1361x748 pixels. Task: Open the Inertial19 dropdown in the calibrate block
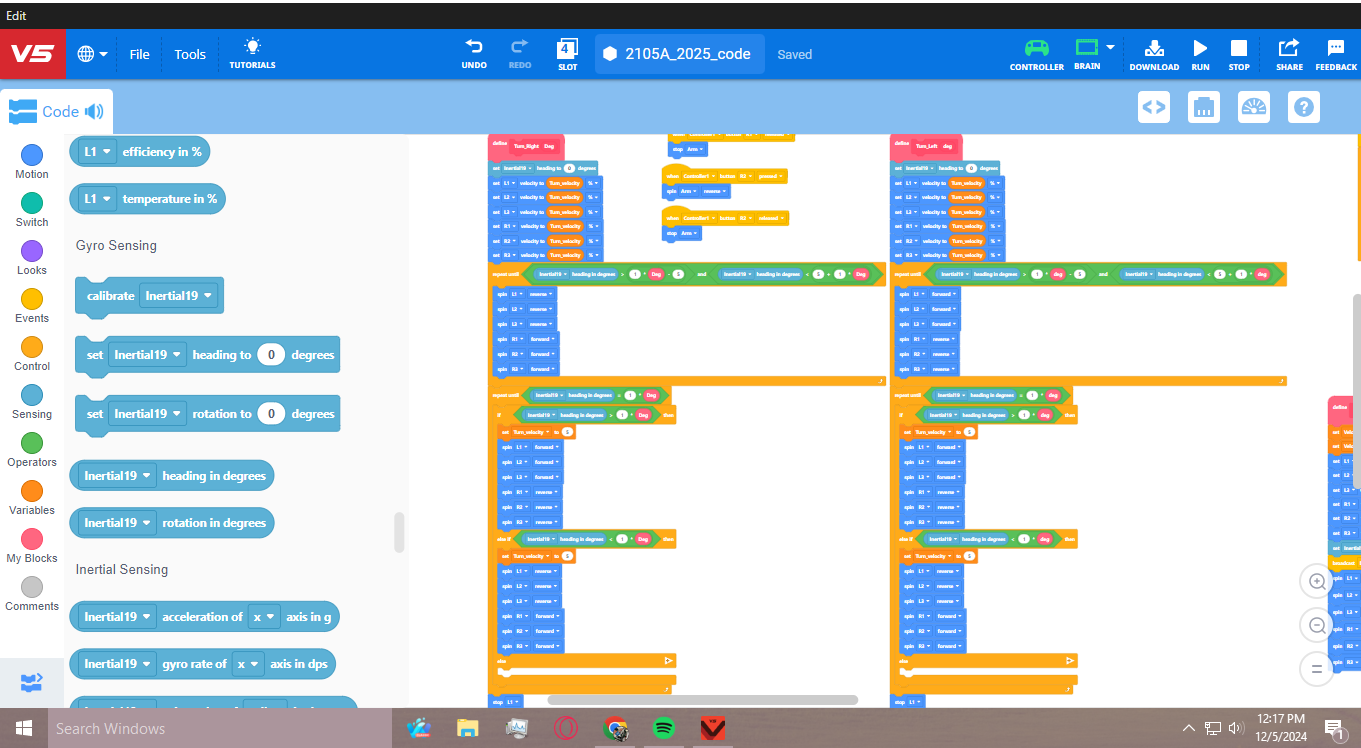pyautogui.click(x=180, y=295)
